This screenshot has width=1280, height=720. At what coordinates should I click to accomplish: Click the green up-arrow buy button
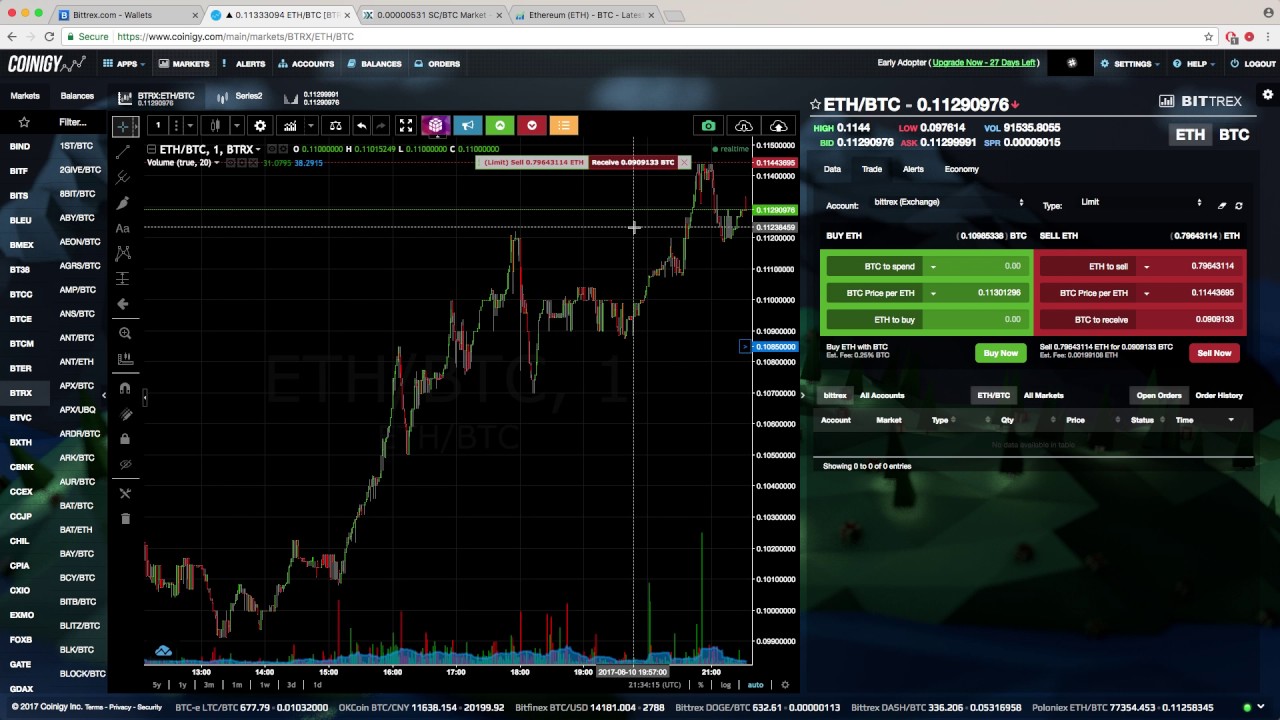click(x=499, y=125)
